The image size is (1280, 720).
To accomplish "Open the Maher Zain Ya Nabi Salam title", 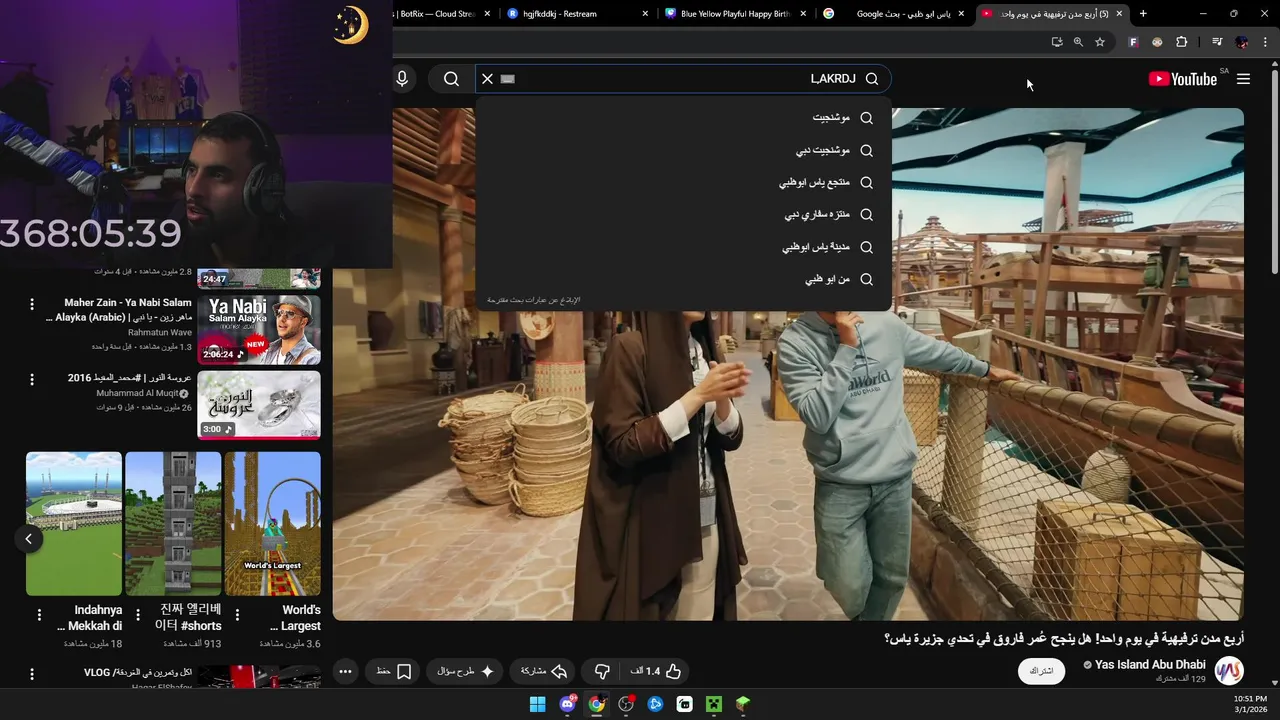I will pyautogui.click(x=119, y=310).
